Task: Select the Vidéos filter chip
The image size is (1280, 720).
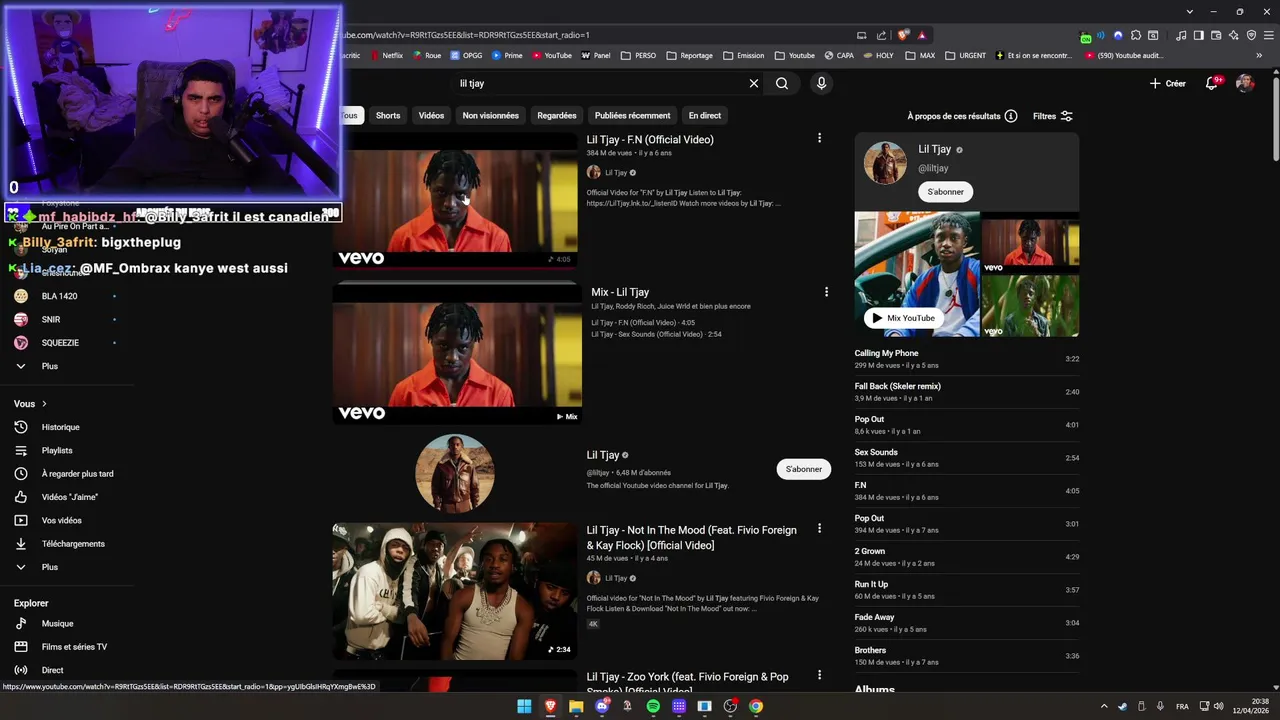Action: pyautogui.click(x=431, y=115)
